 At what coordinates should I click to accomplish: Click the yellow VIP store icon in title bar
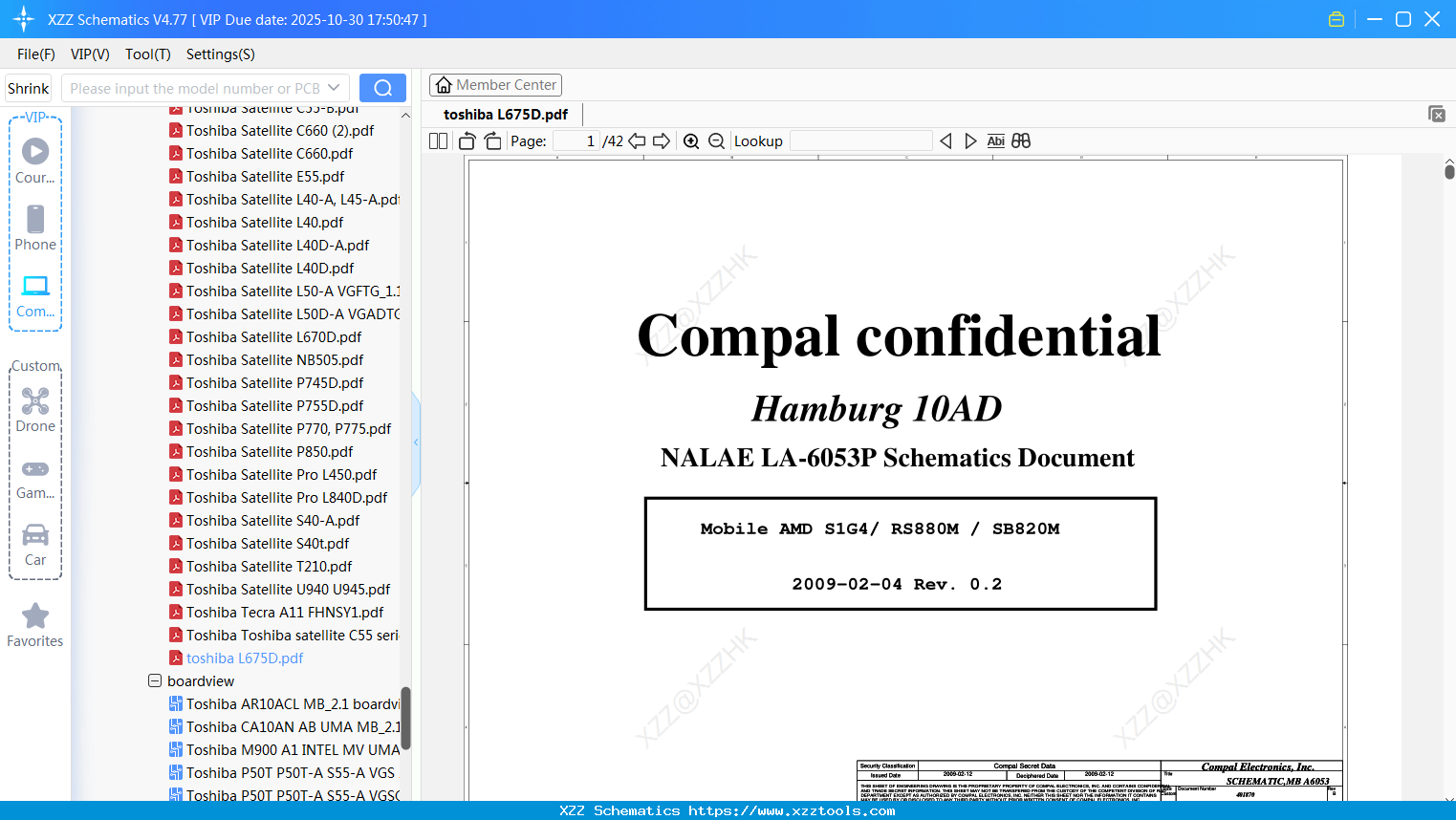1336,19
